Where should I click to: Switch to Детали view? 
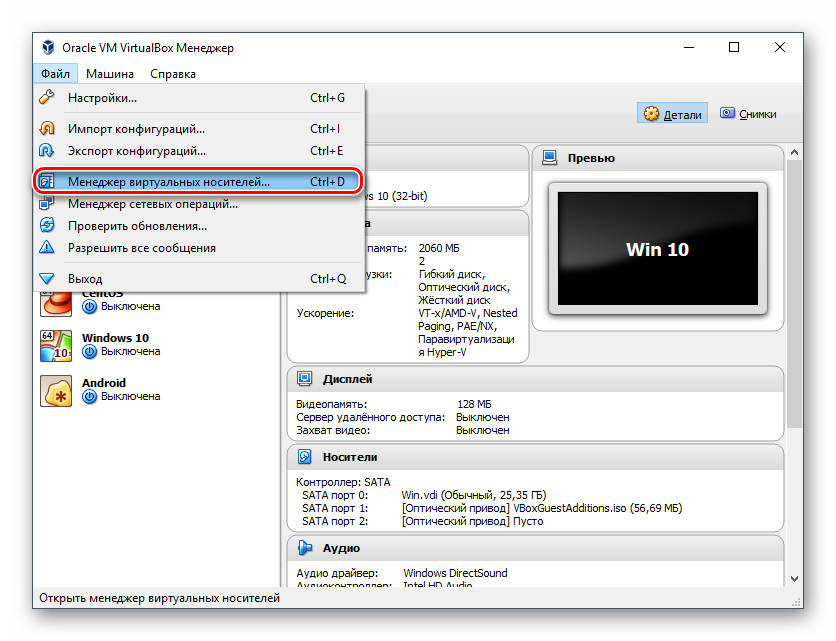pyautogui.click(x=672, y=114)
